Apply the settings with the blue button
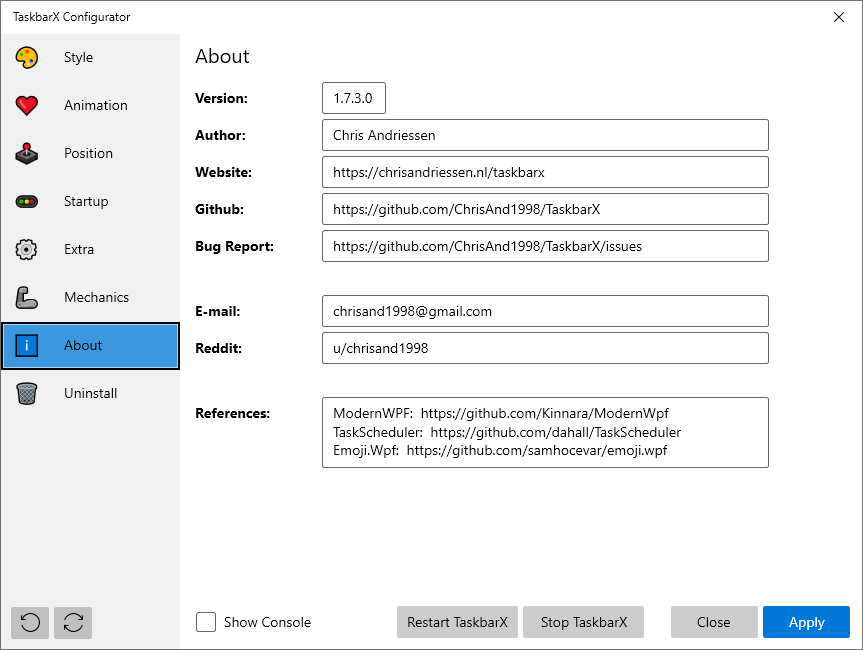This screenshot has width=863, height=650. [806, 622]
